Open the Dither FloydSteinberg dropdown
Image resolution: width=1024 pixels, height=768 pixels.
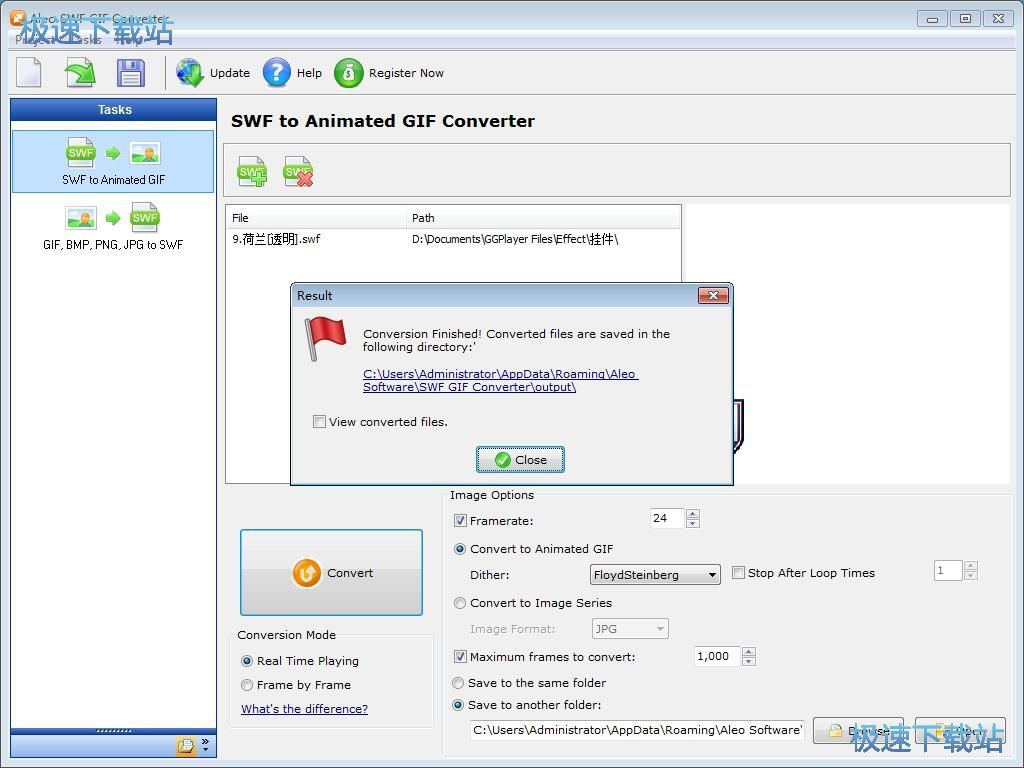click(655, 575)
